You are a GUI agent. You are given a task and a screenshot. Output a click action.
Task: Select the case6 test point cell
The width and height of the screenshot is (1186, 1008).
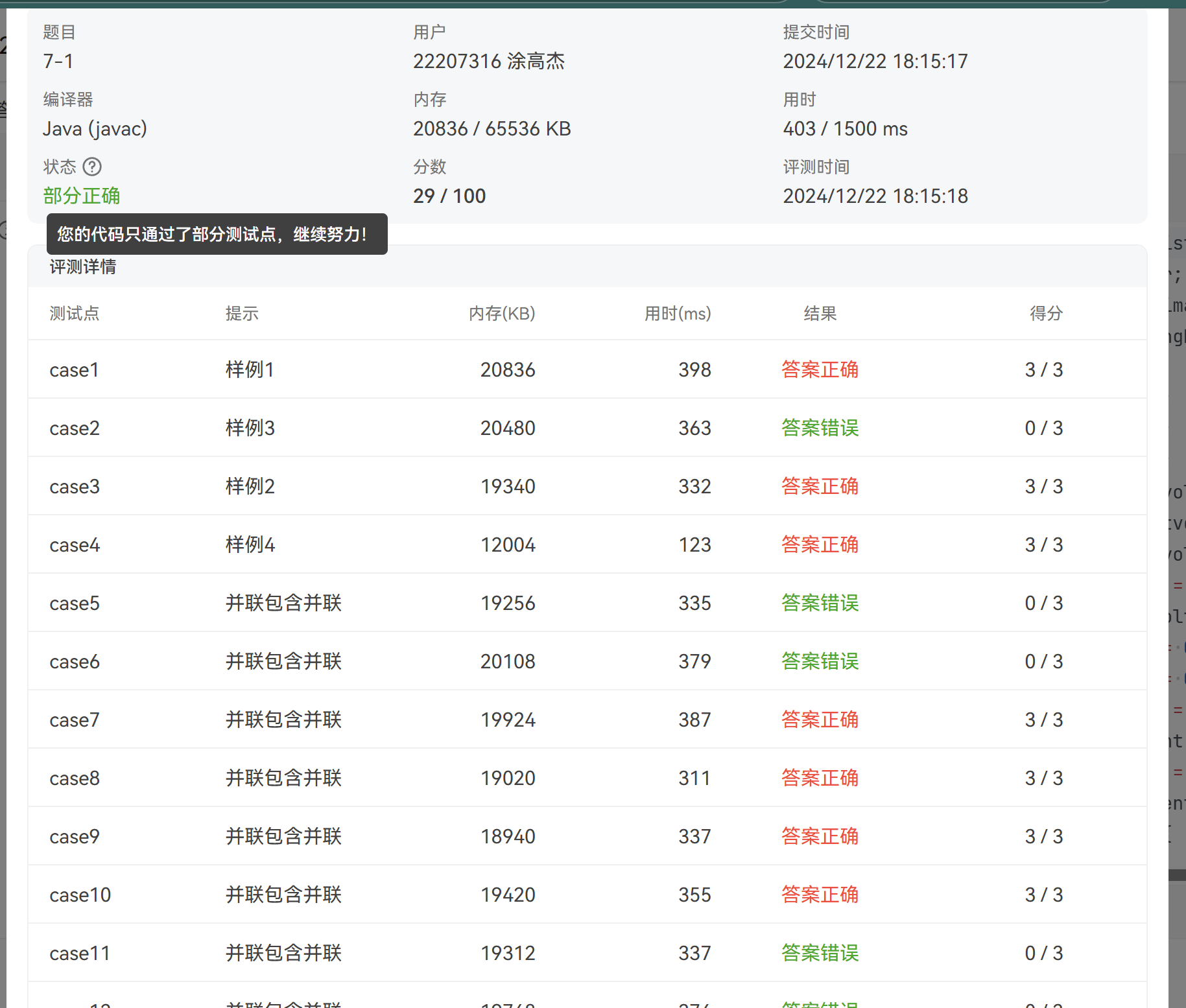75,661
